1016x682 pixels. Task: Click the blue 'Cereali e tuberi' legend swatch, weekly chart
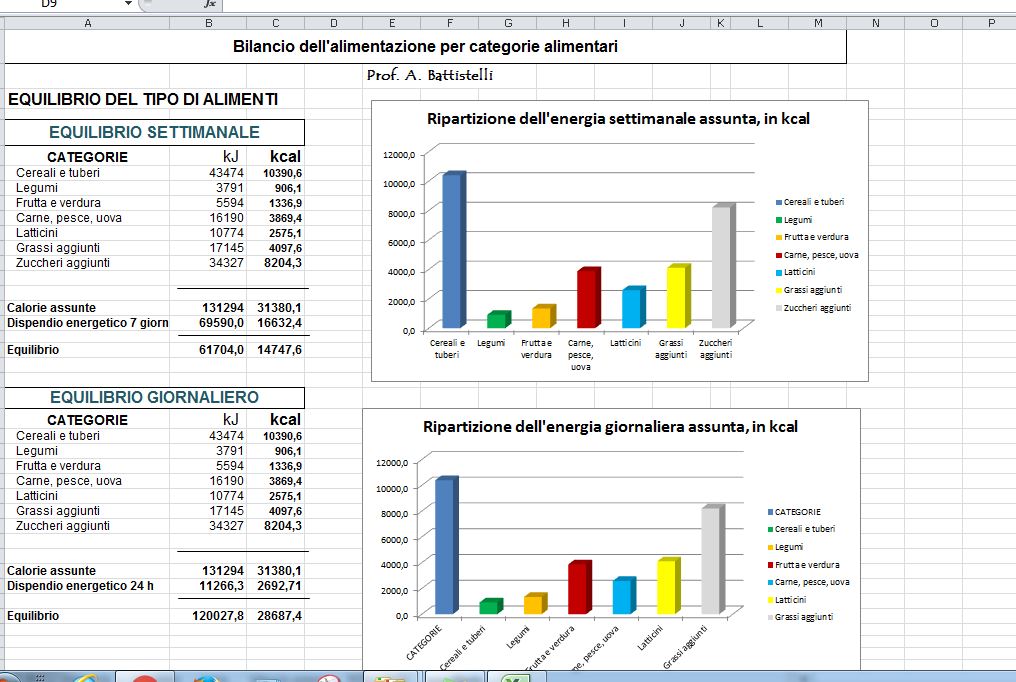coord(779,203)
